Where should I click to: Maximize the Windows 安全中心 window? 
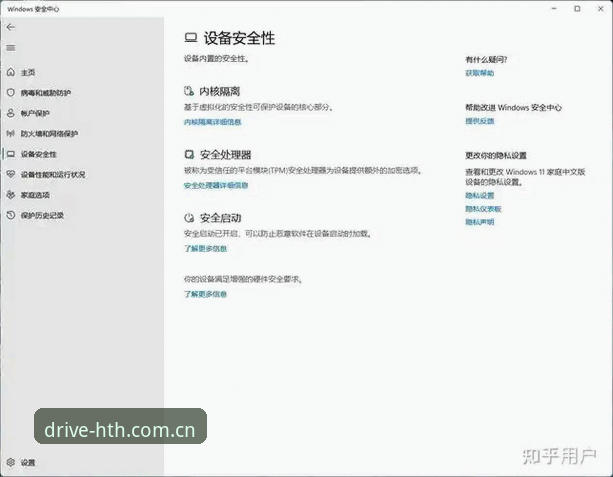[577, 9]
